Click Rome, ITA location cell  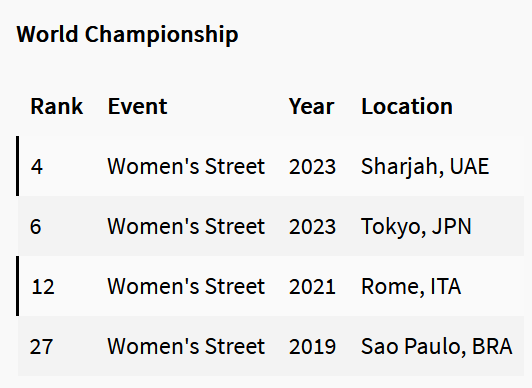click(411, 287)
